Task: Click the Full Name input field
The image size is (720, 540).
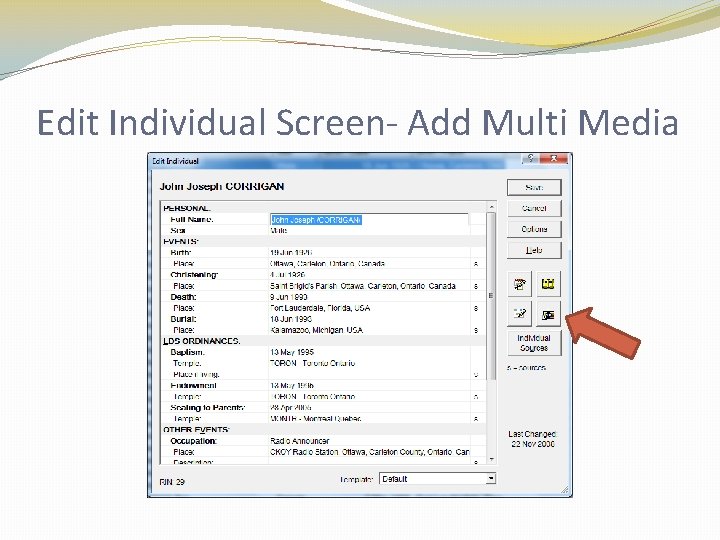Action: coord(369,220)
